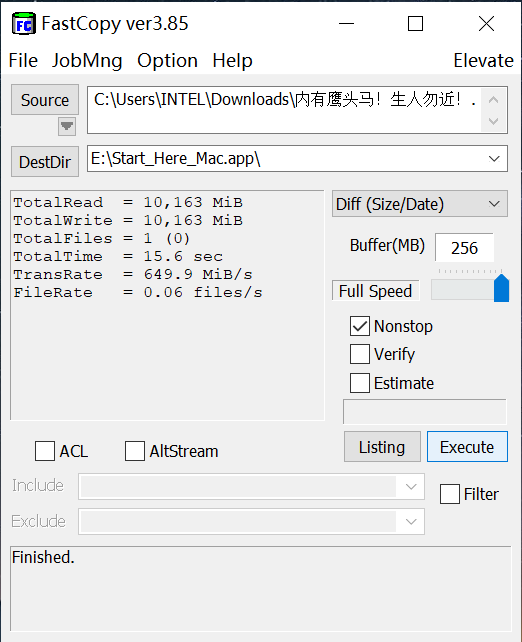The width and height of the screenshot is (522, 642).
Task: Click the source box scroll up arrow
Action: point(494,100)
